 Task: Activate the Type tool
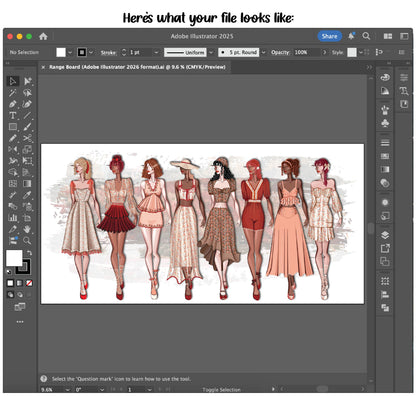tap(13, 115)
